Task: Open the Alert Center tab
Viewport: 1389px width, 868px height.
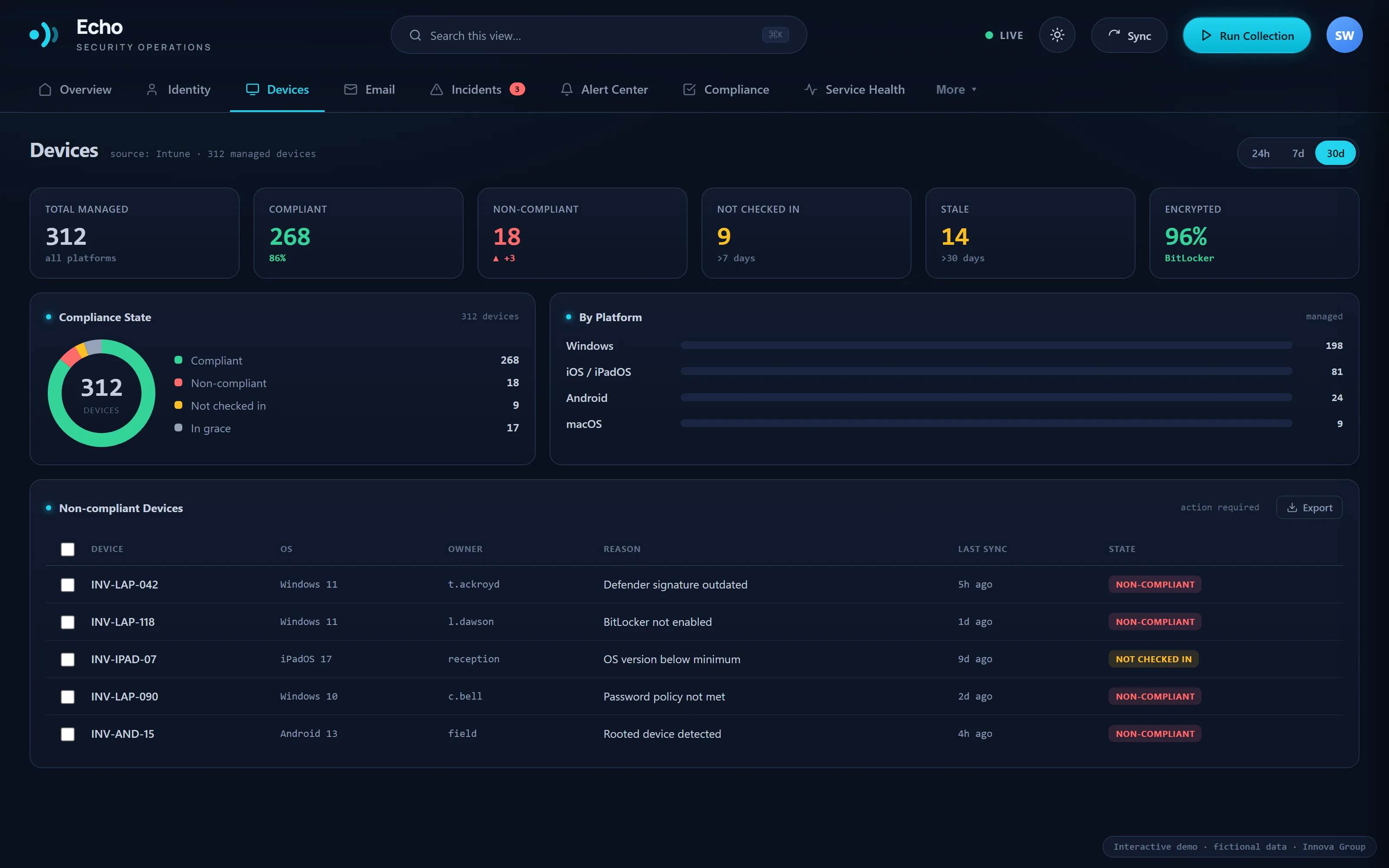Action: coord(604,89)
